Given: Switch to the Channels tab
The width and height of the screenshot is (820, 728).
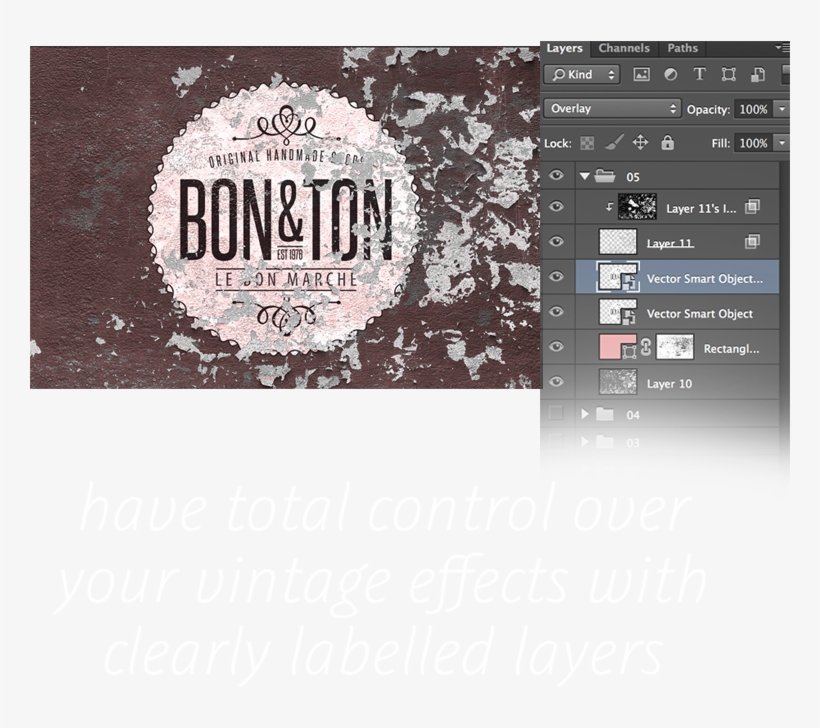Looking at the screenshot, I should coord(625,47).
